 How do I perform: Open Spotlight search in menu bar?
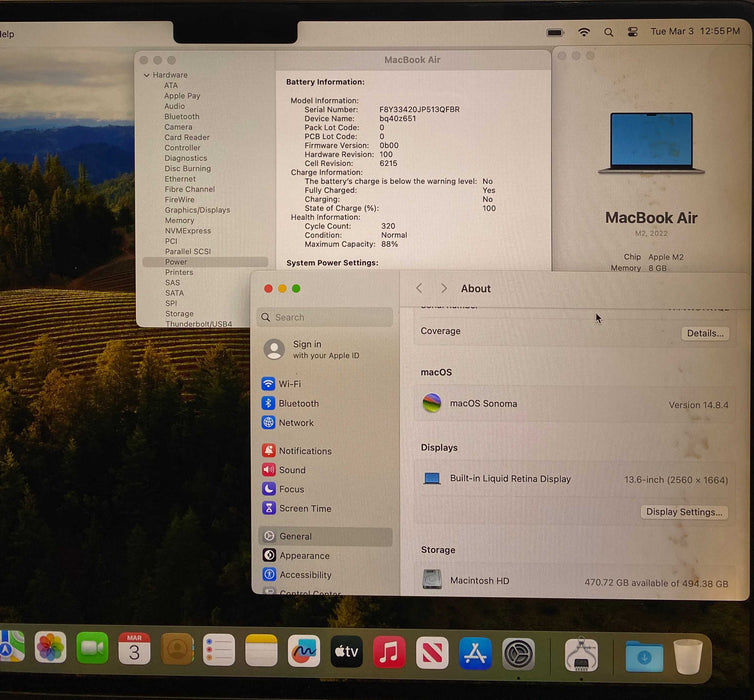608,32
